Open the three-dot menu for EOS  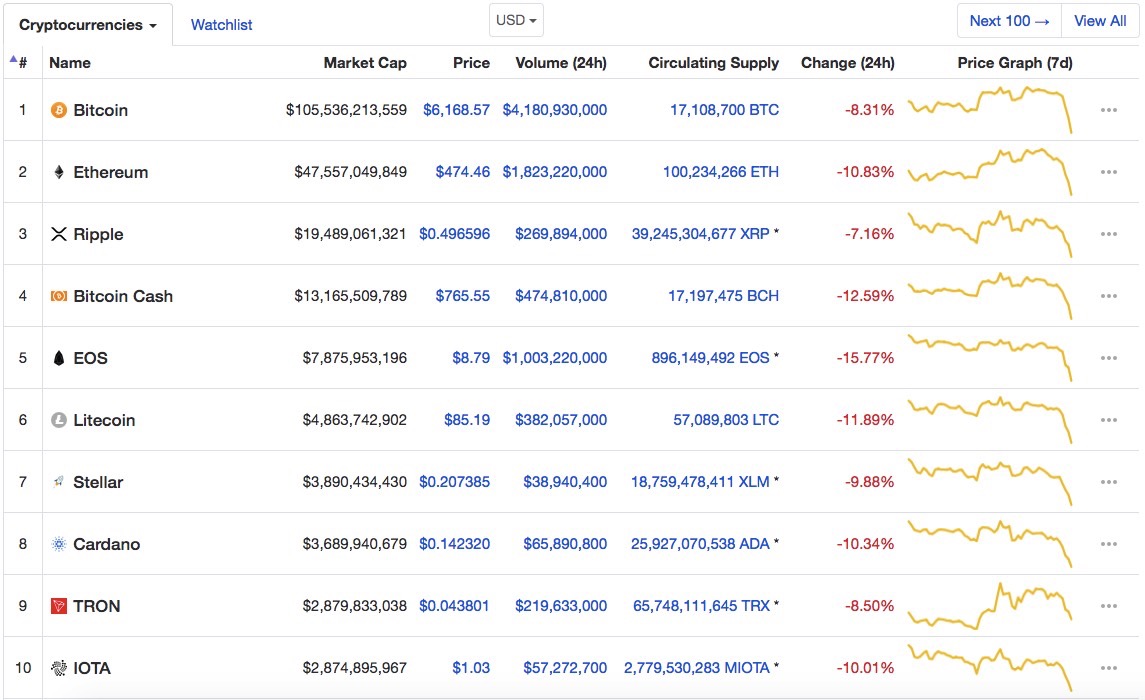coord(1108,358)
